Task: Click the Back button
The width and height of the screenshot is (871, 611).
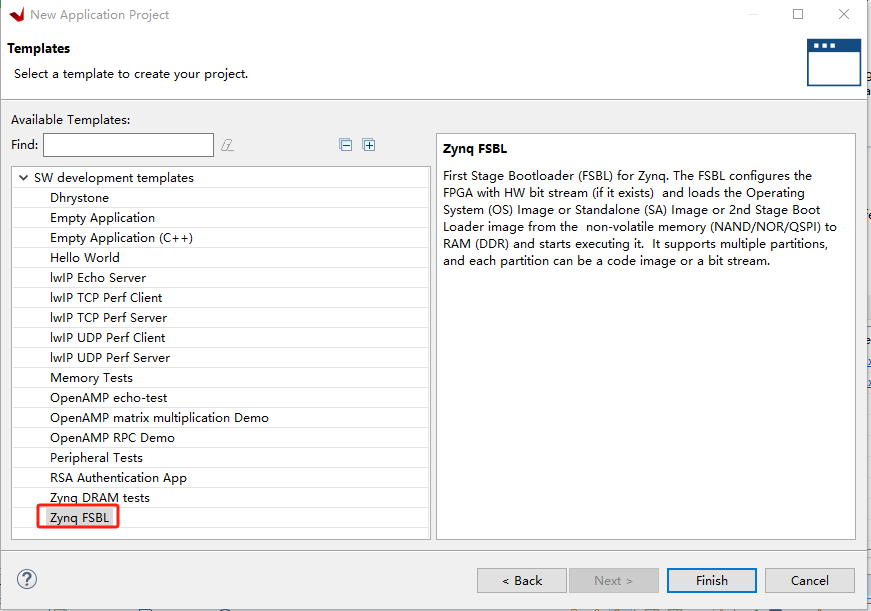Action: pos(522,580)
